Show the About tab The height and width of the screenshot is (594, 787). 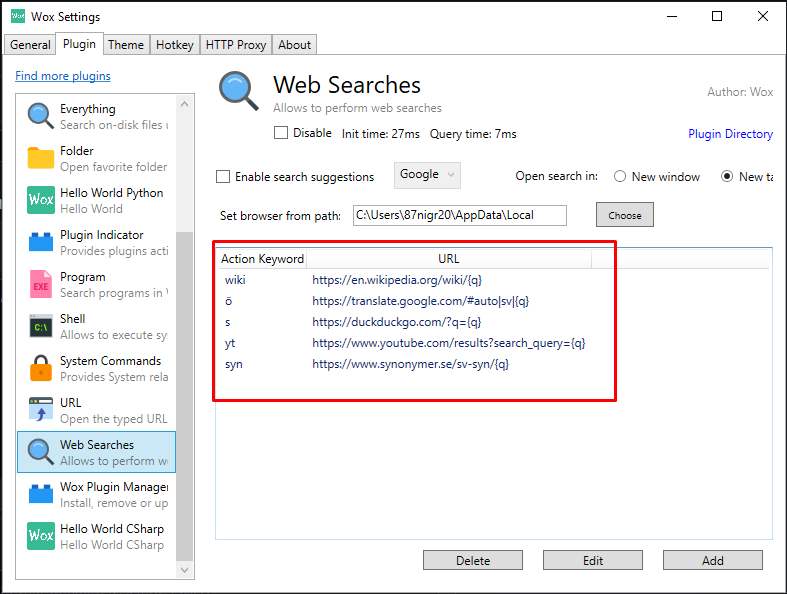[295, 45]
